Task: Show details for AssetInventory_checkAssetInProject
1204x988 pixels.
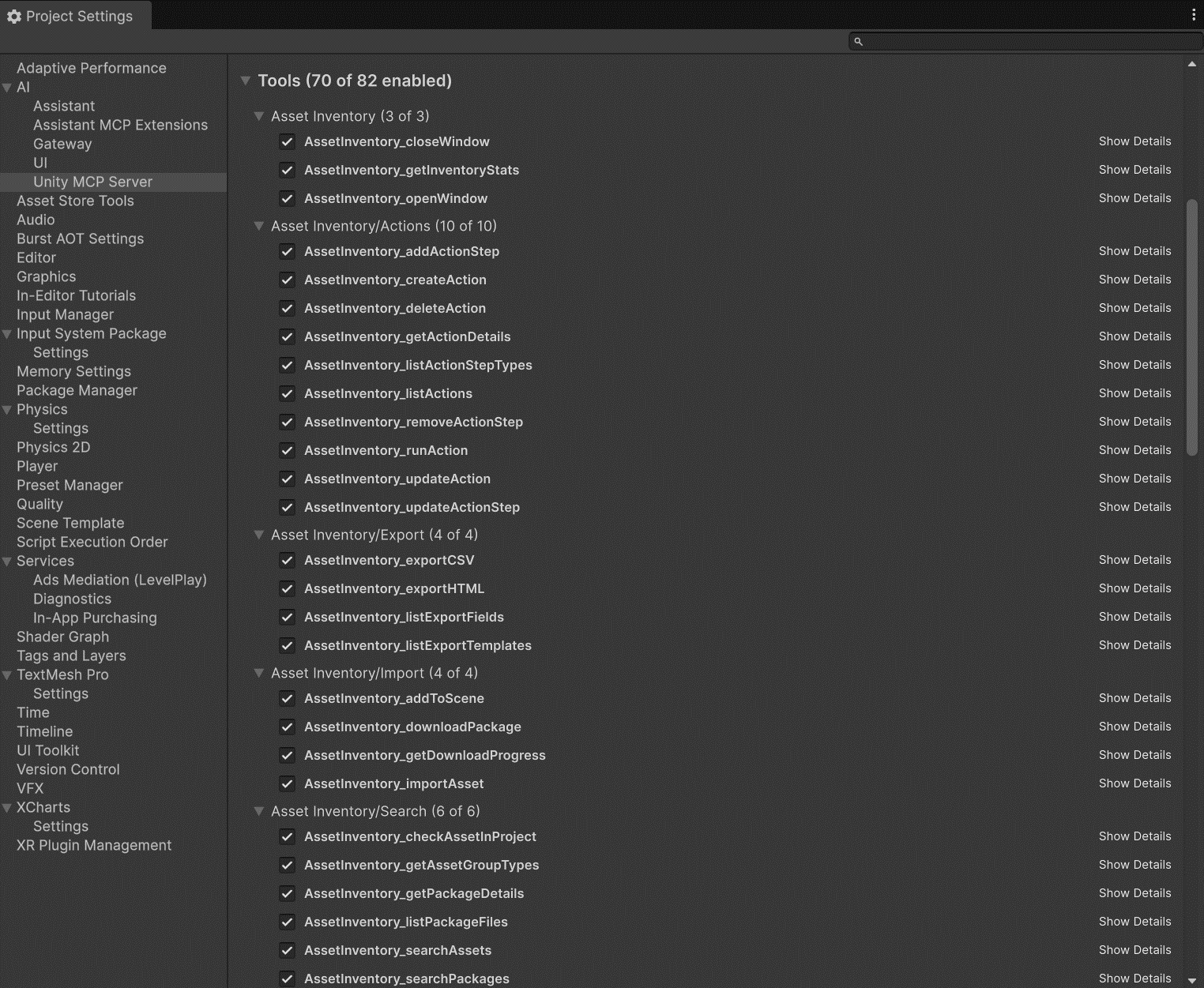Action: (x=1134, y=836)
